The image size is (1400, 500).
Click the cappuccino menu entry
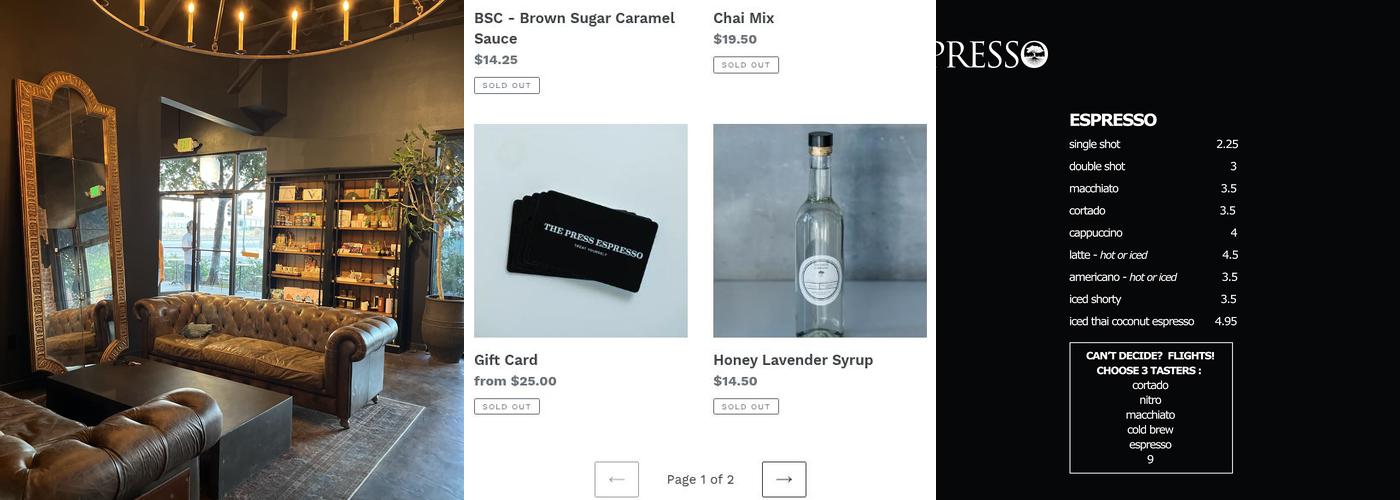[1095, 233]
